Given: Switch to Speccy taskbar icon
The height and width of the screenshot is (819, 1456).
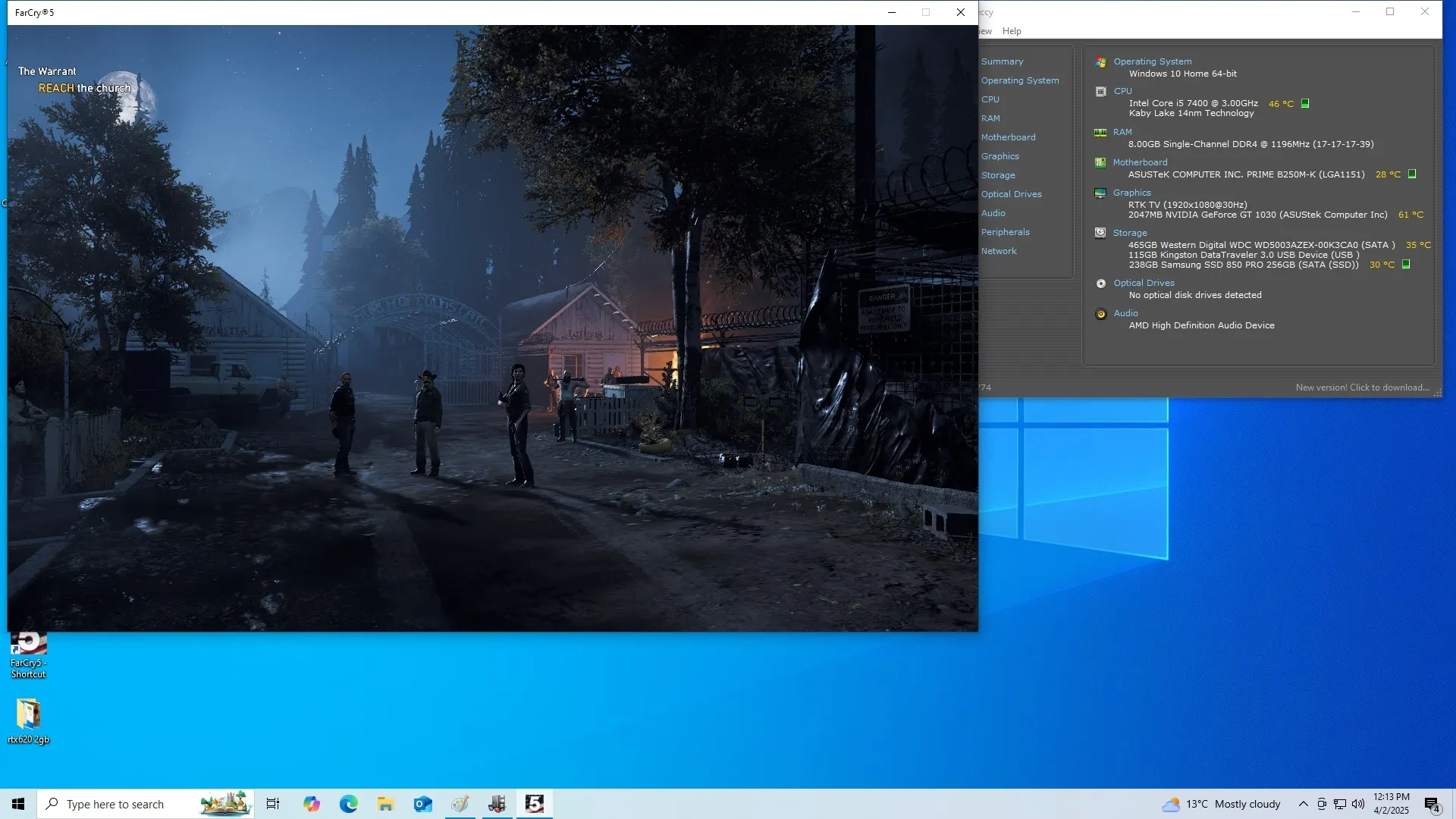Looking at the screenshot, I should (x=497, y=804).
